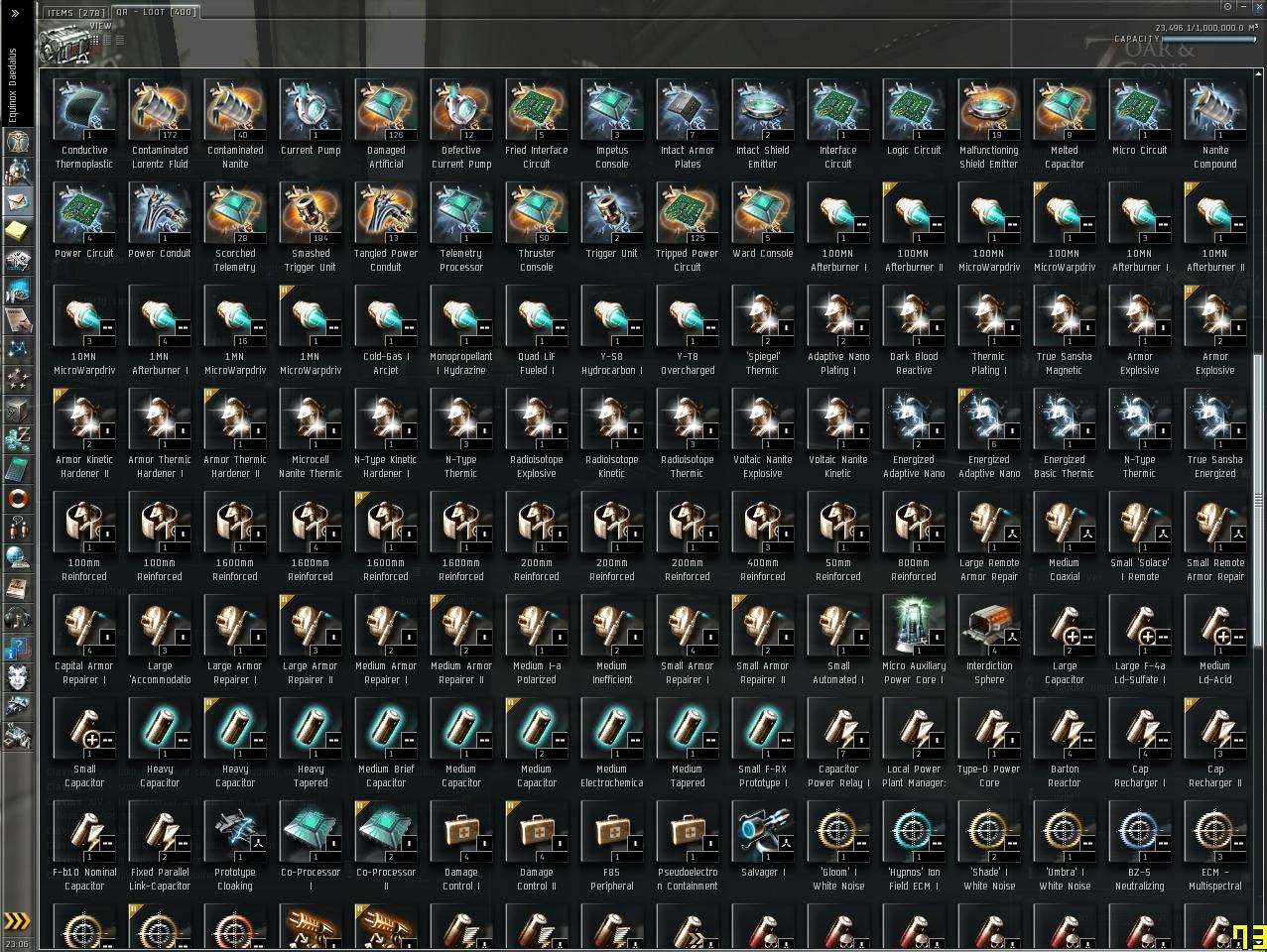
Task: Switch to the QR - Loot [400] tab
Action: tap(155, 12)
